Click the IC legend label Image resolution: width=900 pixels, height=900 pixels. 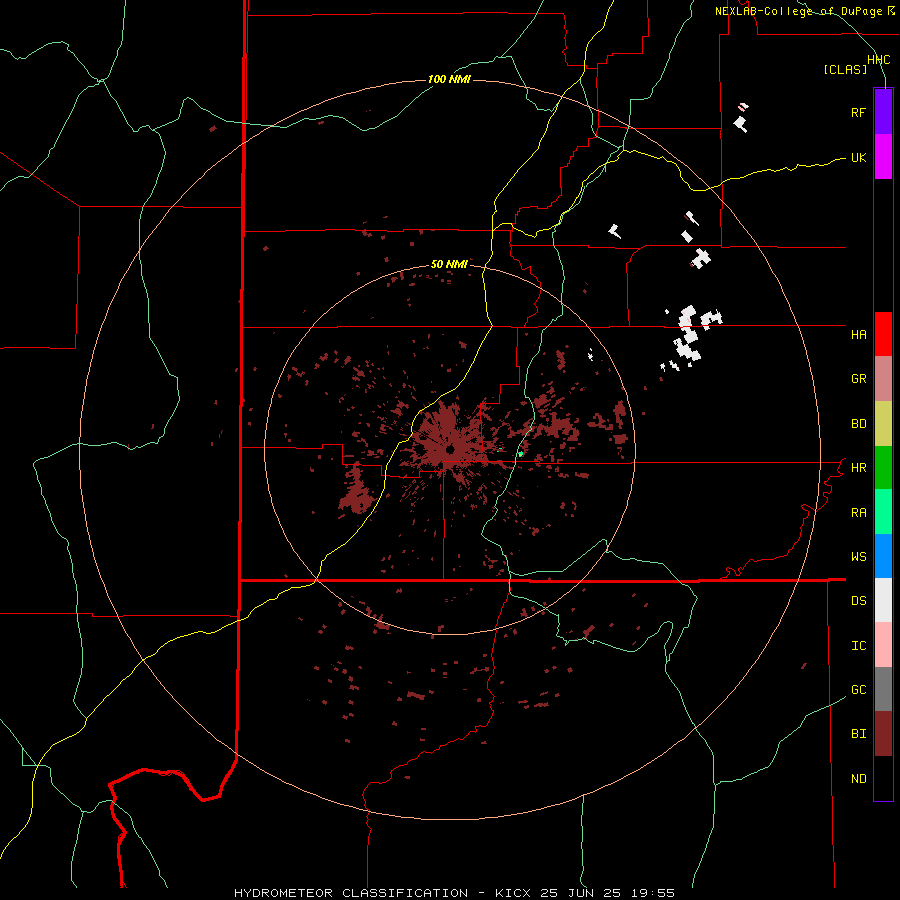(858, 645)
